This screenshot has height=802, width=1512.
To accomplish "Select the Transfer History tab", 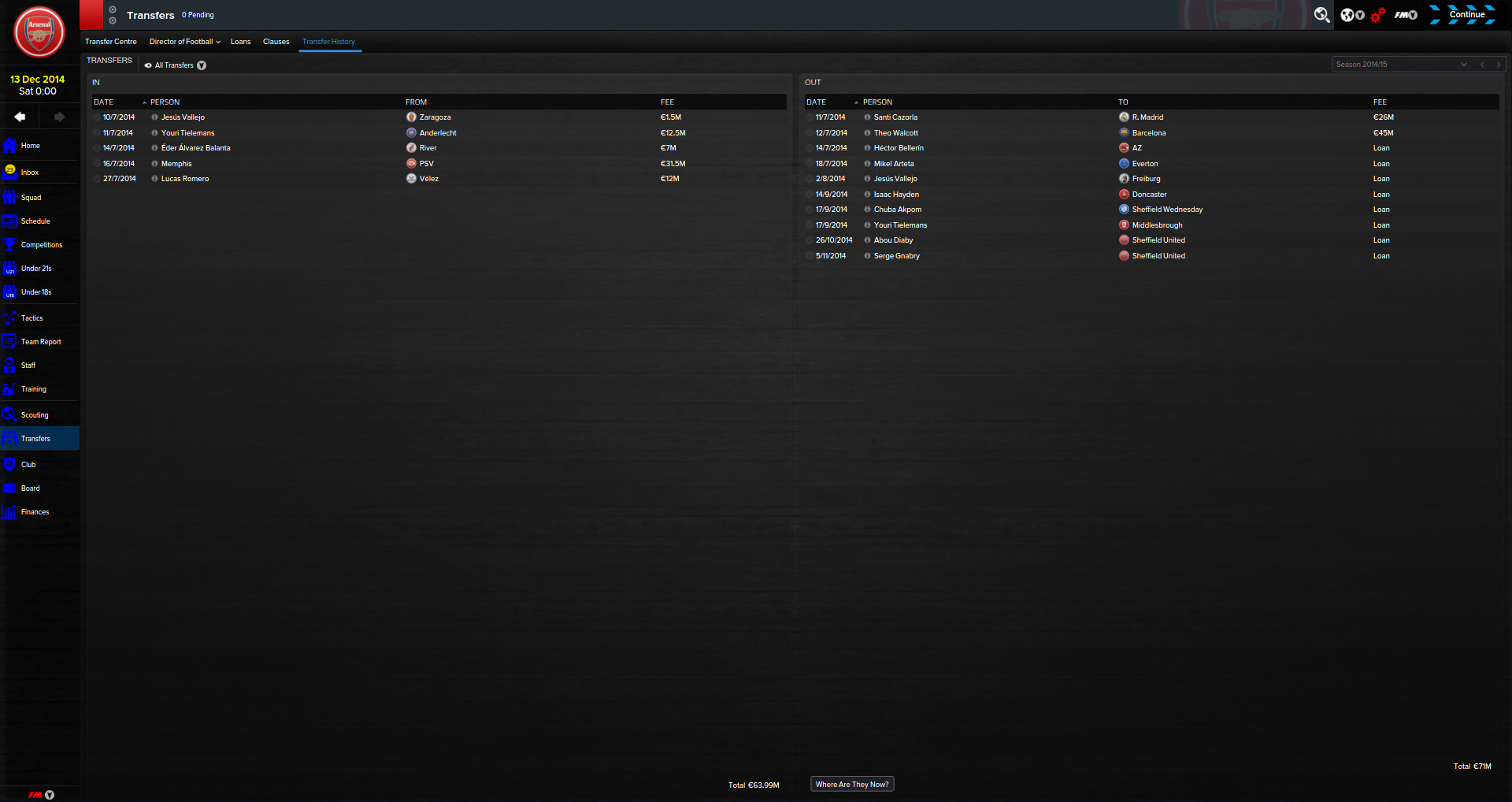I will 329,42.
